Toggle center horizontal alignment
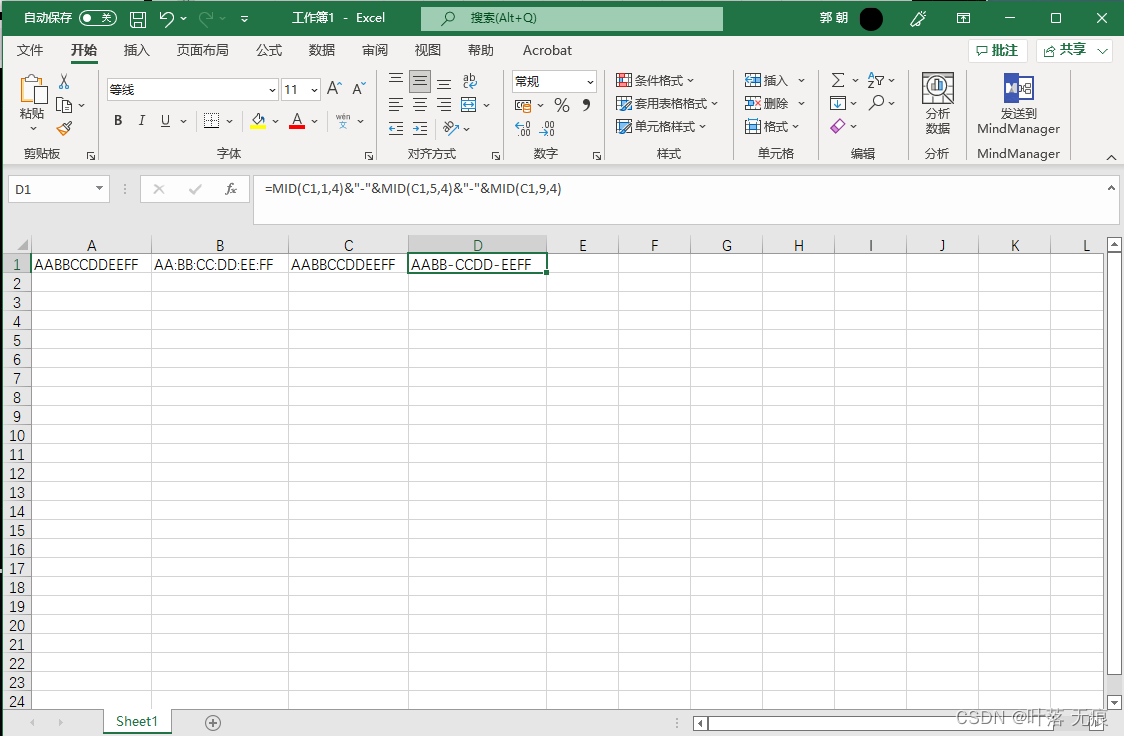 pos(420,105)
